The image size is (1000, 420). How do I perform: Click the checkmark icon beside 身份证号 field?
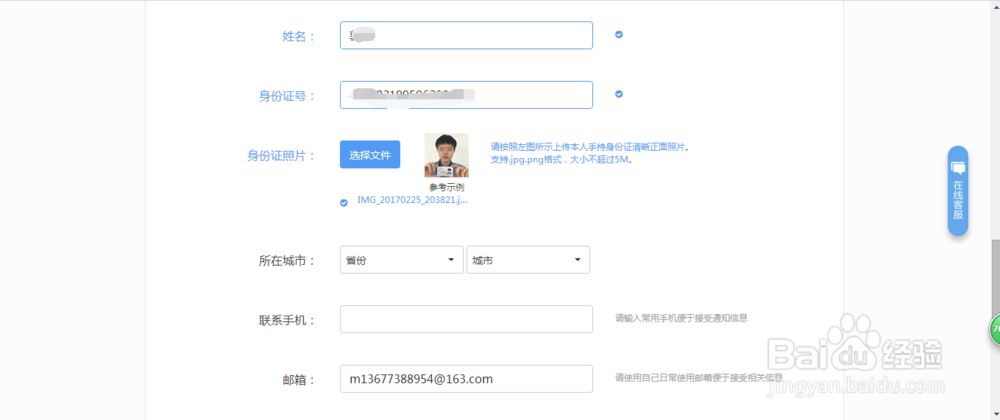(x=619, y=94)
